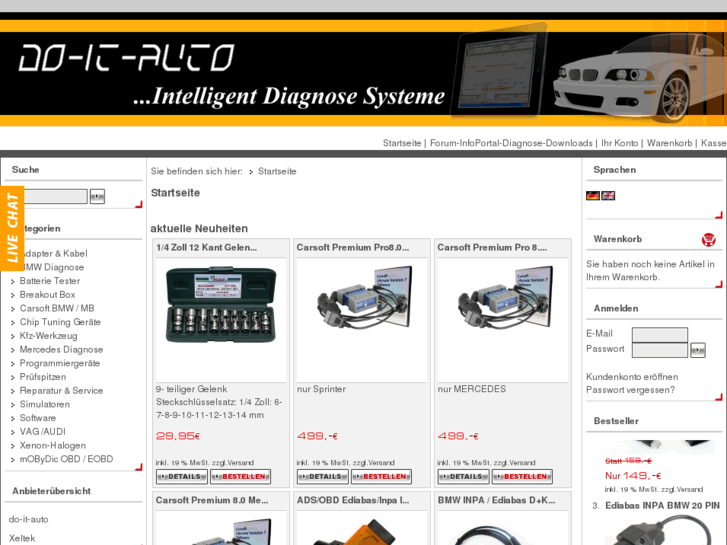Click the Kundenkonto eröffnen link
The image size is (727, 545).
click(632, 377)
